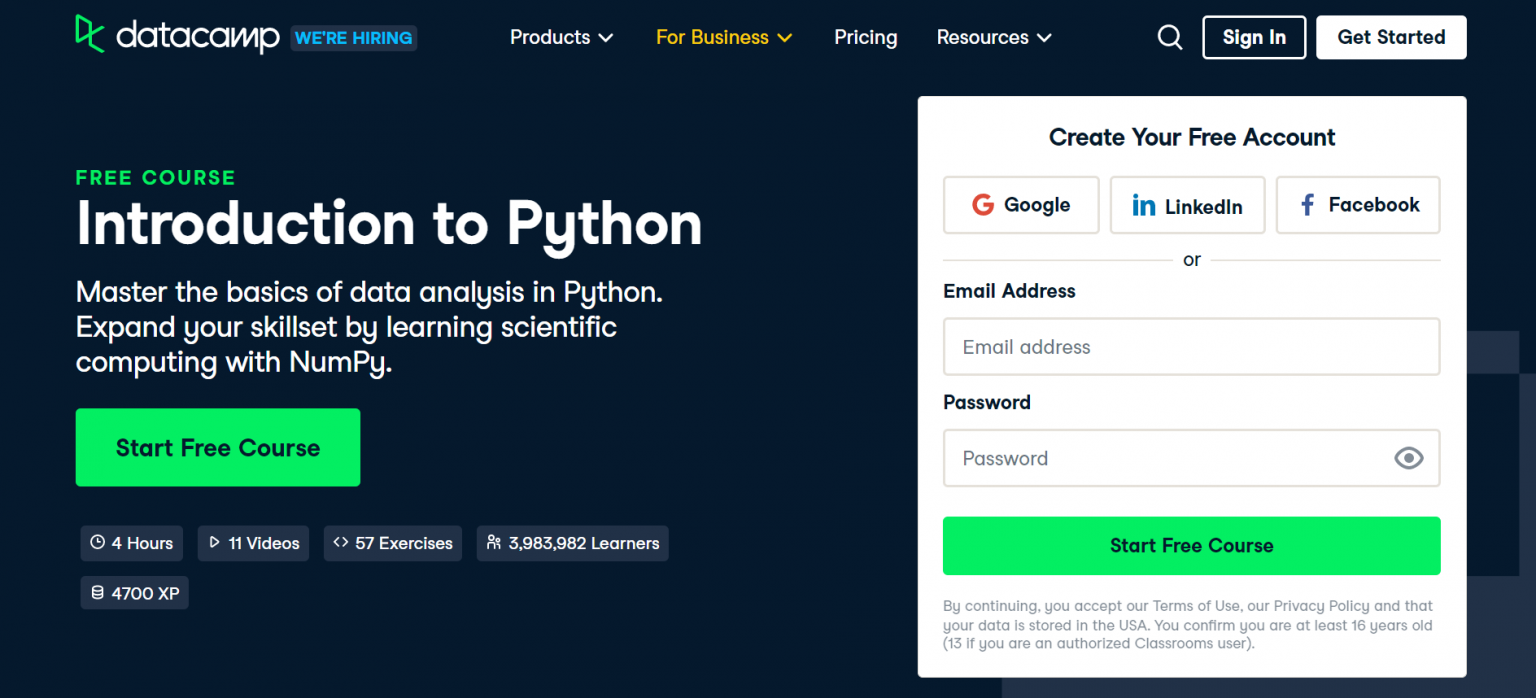
Task: Click the learners icon beside 3,983,982 Learners
Action: click(493, 543)
